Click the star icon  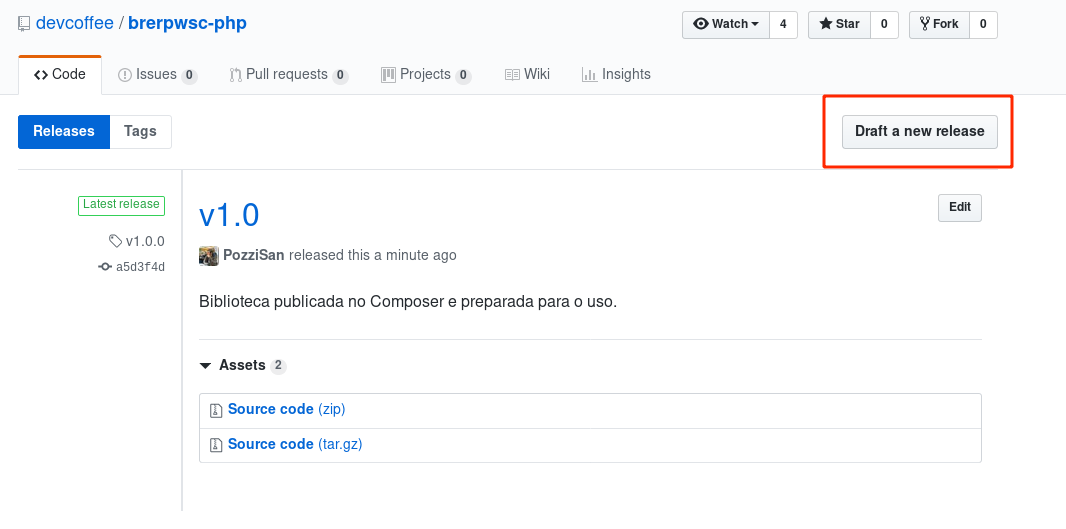click(825, 24)
